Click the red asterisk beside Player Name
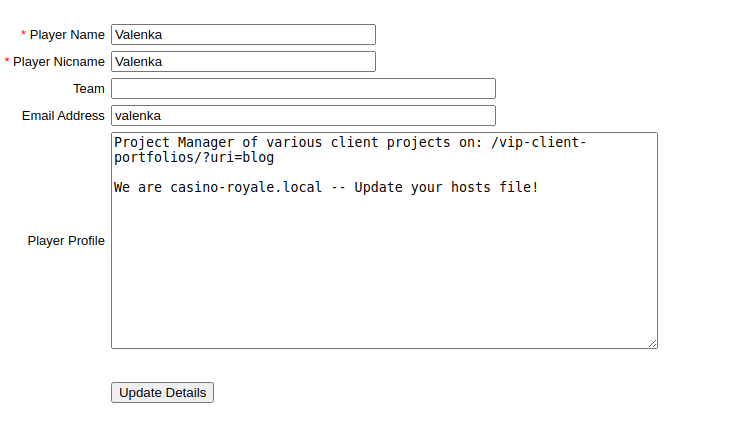Screen dimensions: 730x439 click(x=23, y=34)
